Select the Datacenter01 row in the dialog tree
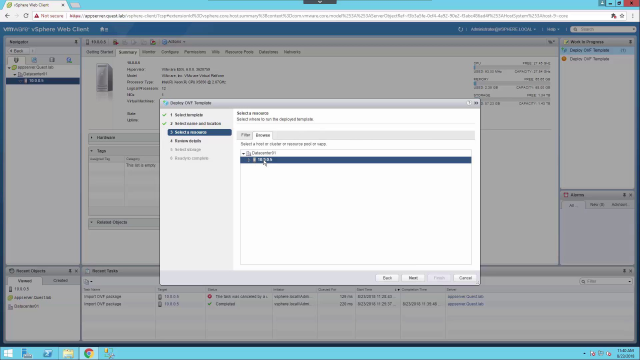The height and width of the screenshot is (360, 640). pyautogui.click(x=356, y=153)
